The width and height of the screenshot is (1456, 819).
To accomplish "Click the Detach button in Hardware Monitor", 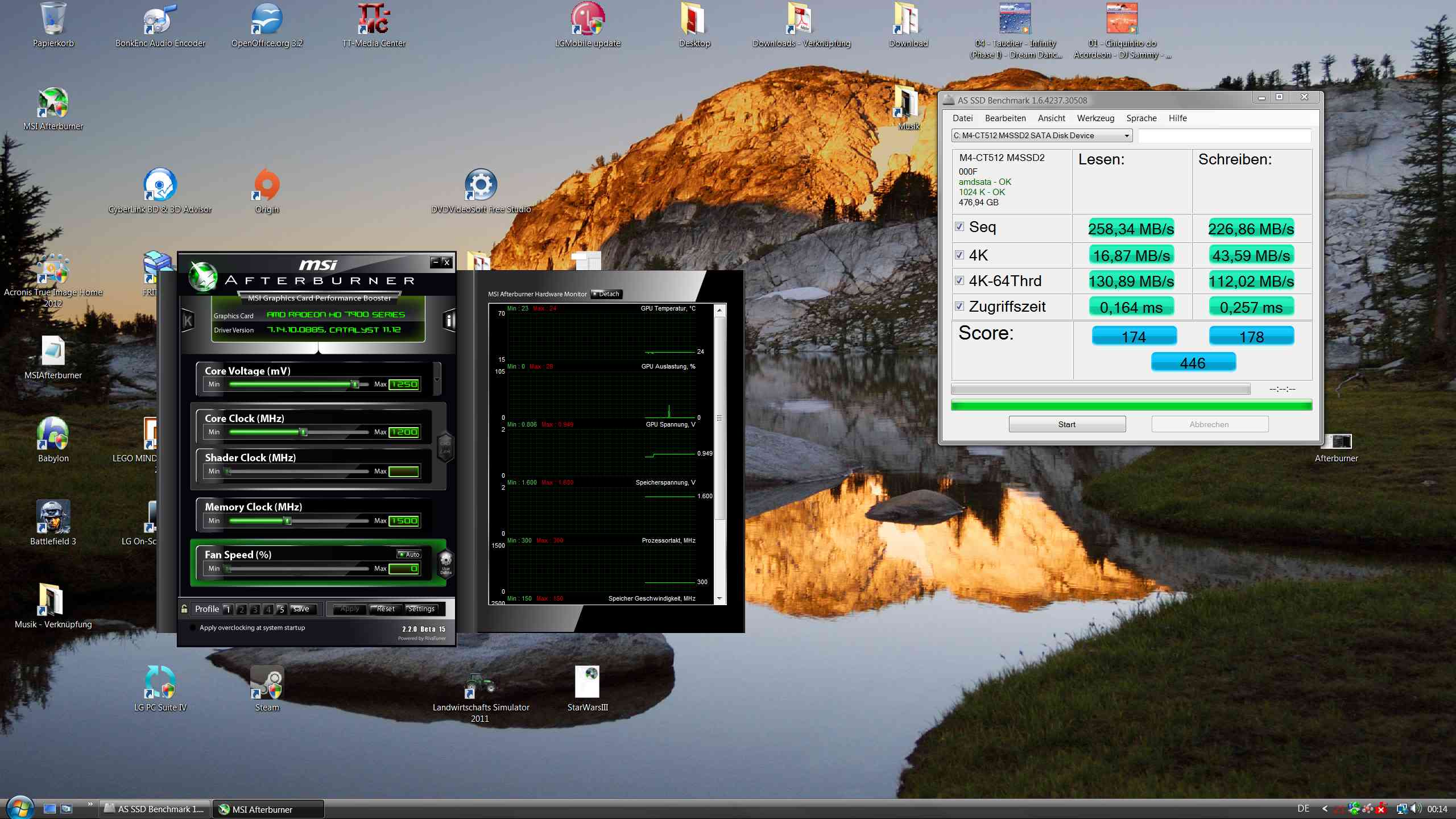I will pyautogui.click(x=607, y=294).
